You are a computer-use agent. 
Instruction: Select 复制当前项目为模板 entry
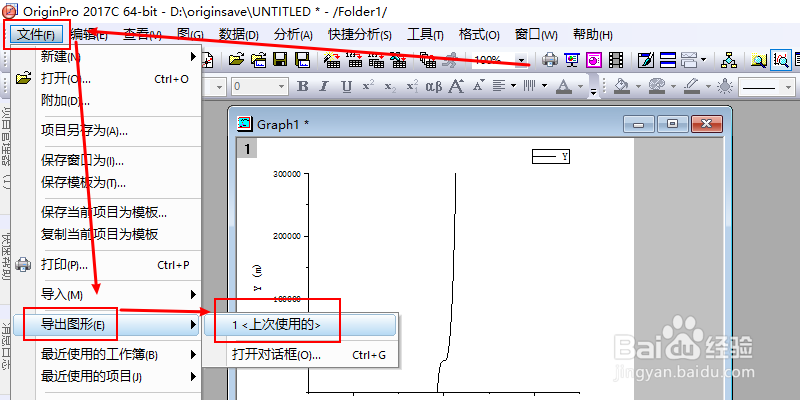(x=107, y=234)
